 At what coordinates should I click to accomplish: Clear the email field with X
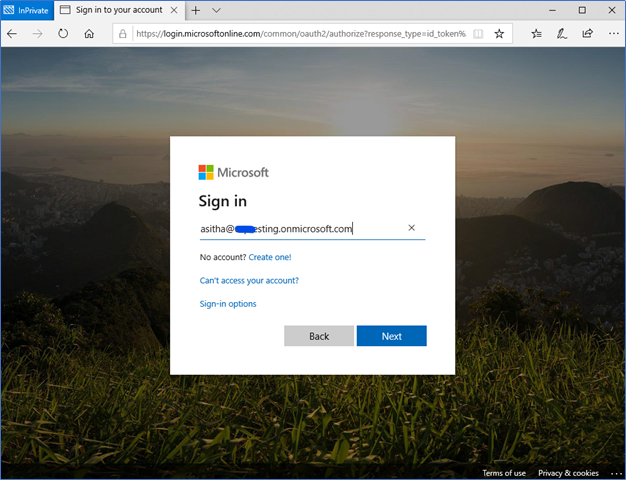pos(412,228)
